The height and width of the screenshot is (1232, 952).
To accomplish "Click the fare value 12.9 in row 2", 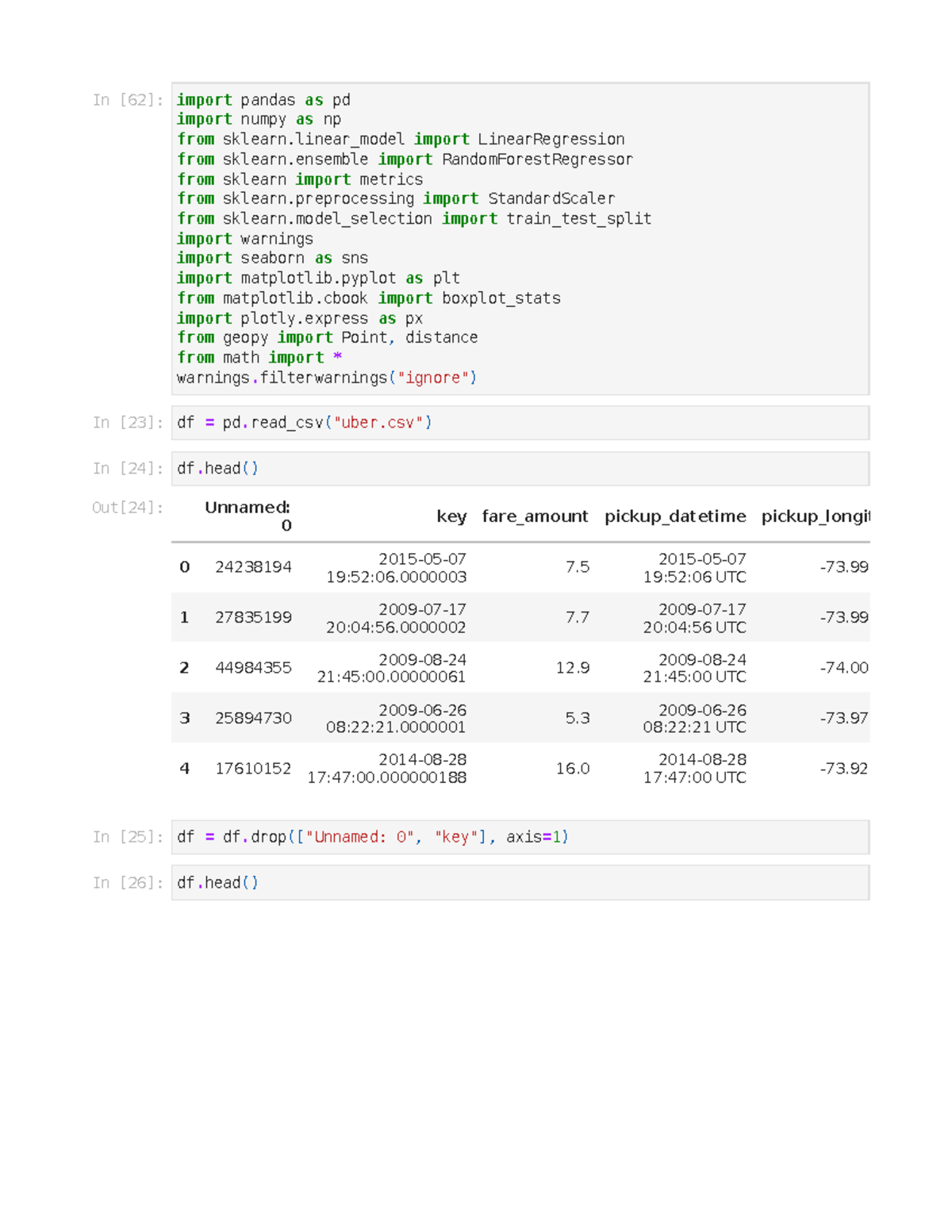I will tap(573, 667).
